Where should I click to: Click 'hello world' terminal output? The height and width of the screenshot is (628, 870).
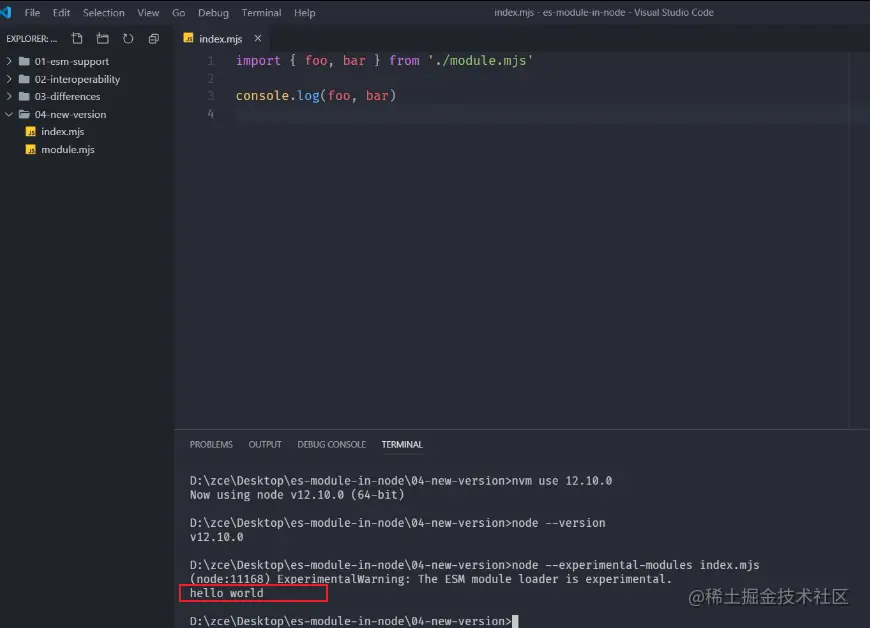click(x=226, y=593)
